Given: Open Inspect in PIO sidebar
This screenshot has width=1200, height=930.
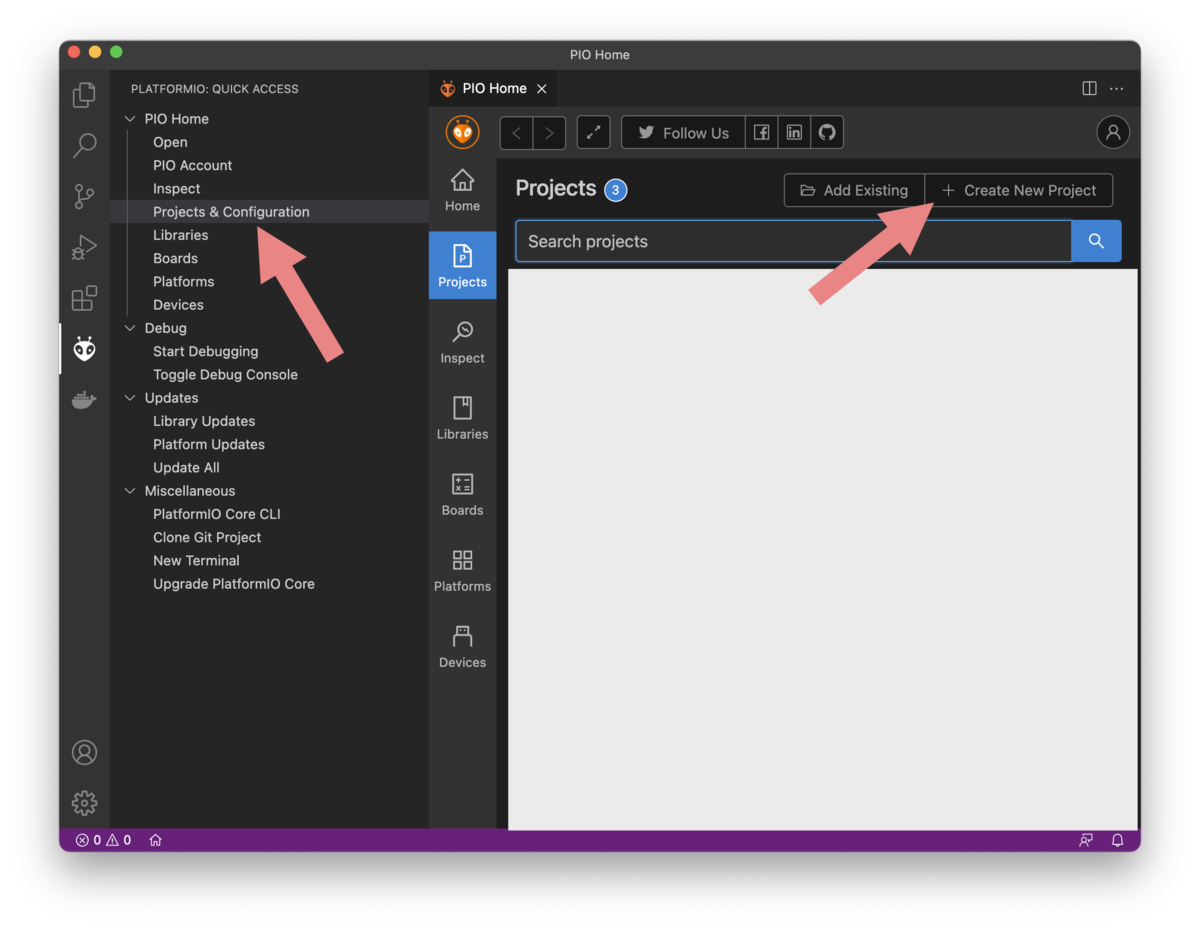Looking at the screenshot, I should [x=462, y=342].
